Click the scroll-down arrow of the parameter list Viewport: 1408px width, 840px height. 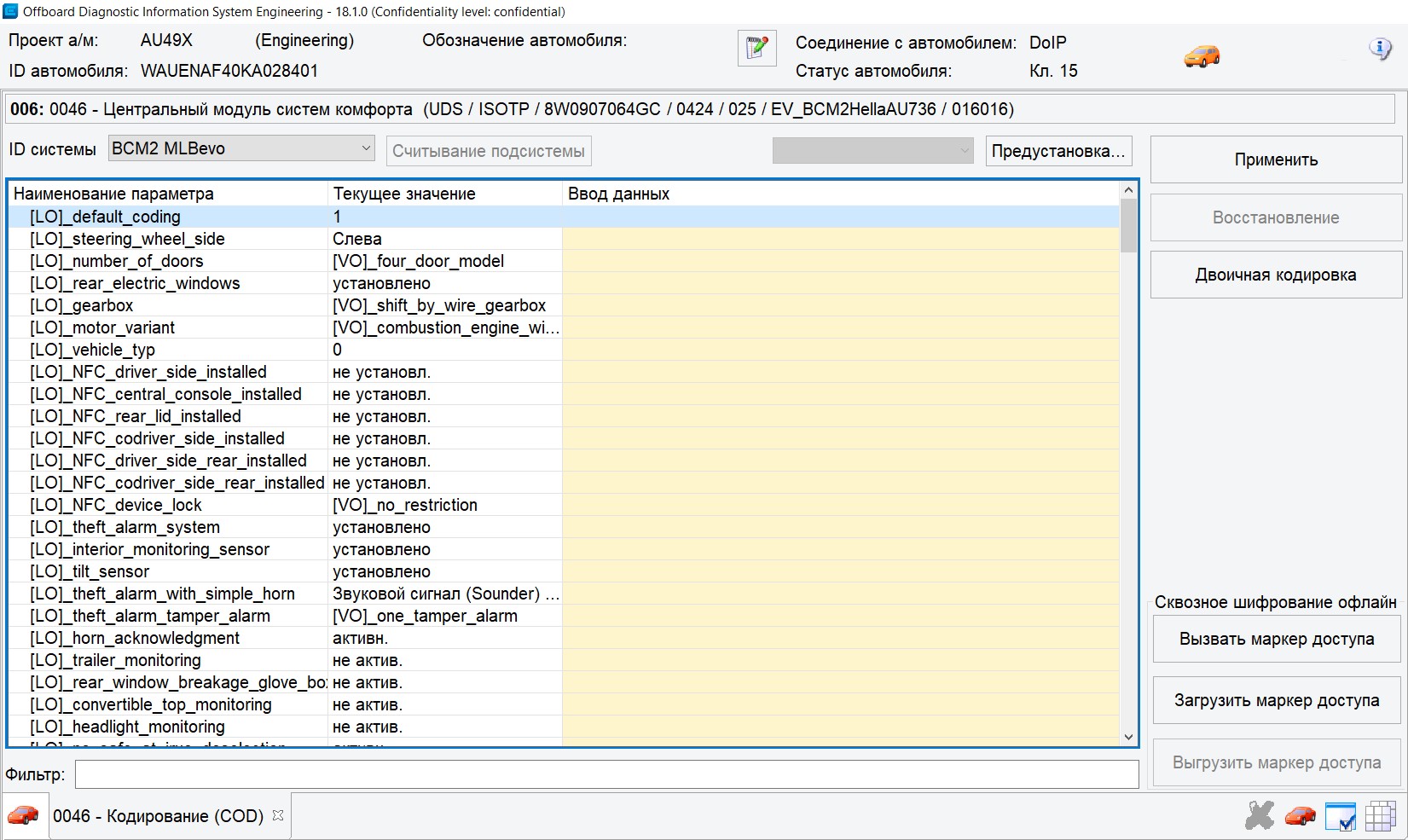(x=1128, y=737)
